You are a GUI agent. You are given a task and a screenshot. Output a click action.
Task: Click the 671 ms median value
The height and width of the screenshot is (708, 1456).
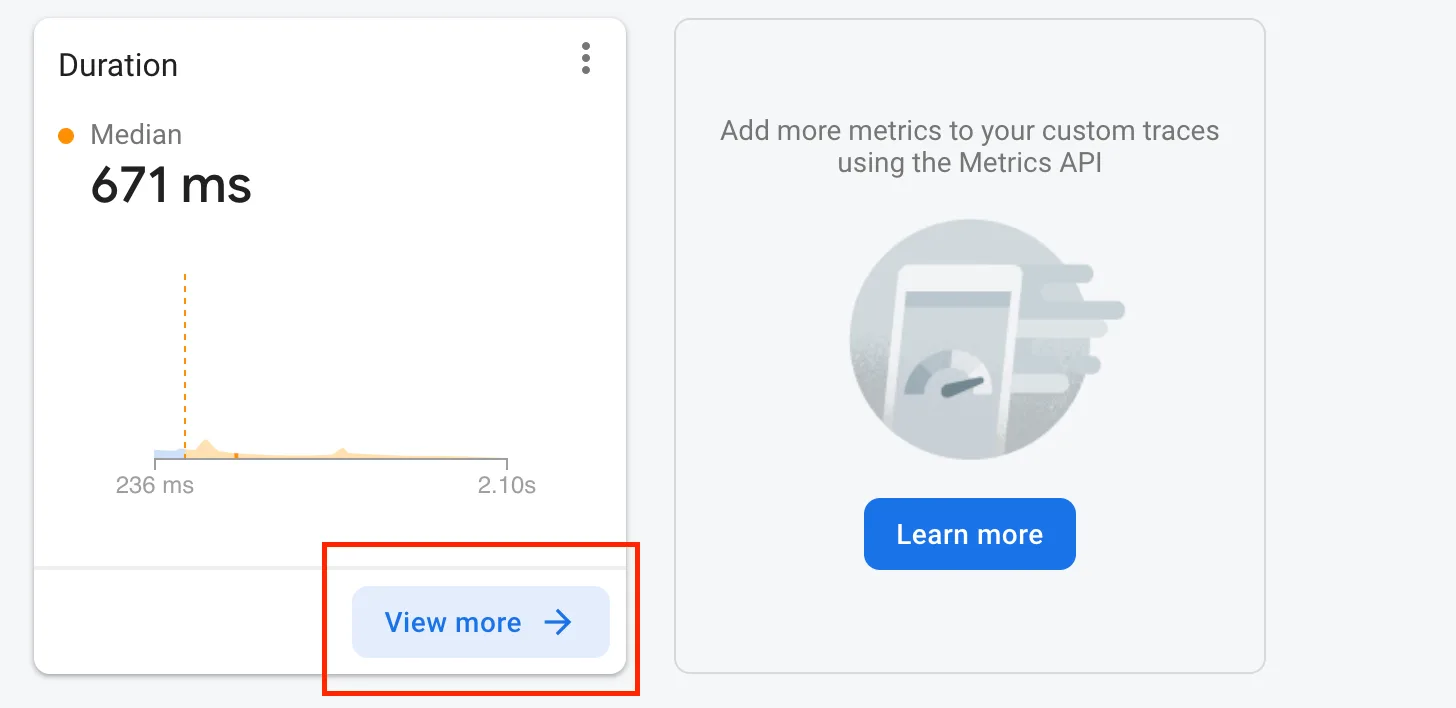pyautogui.click(x=171, y=185)
